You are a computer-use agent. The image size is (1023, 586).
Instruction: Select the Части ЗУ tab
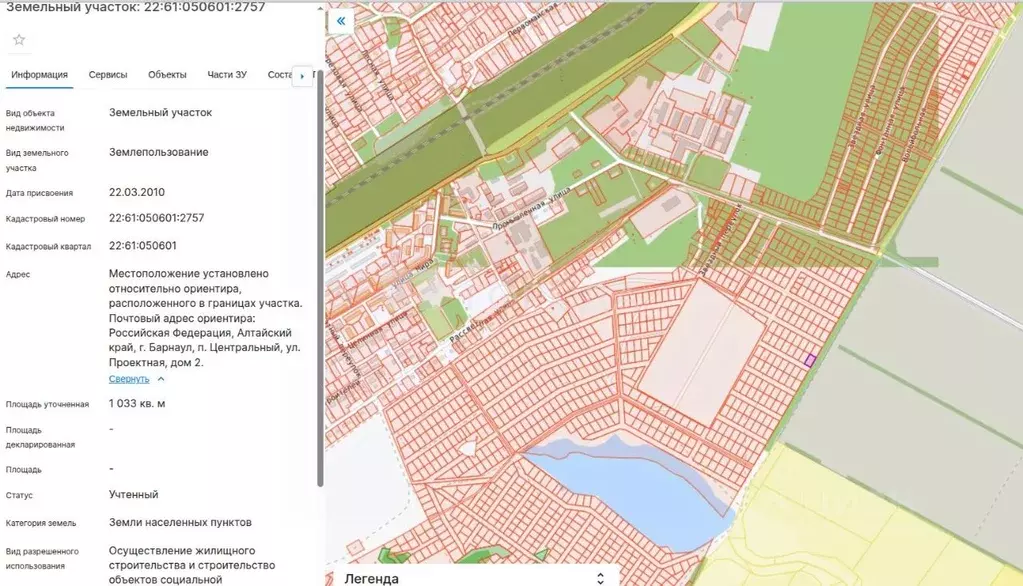[227, 75]
